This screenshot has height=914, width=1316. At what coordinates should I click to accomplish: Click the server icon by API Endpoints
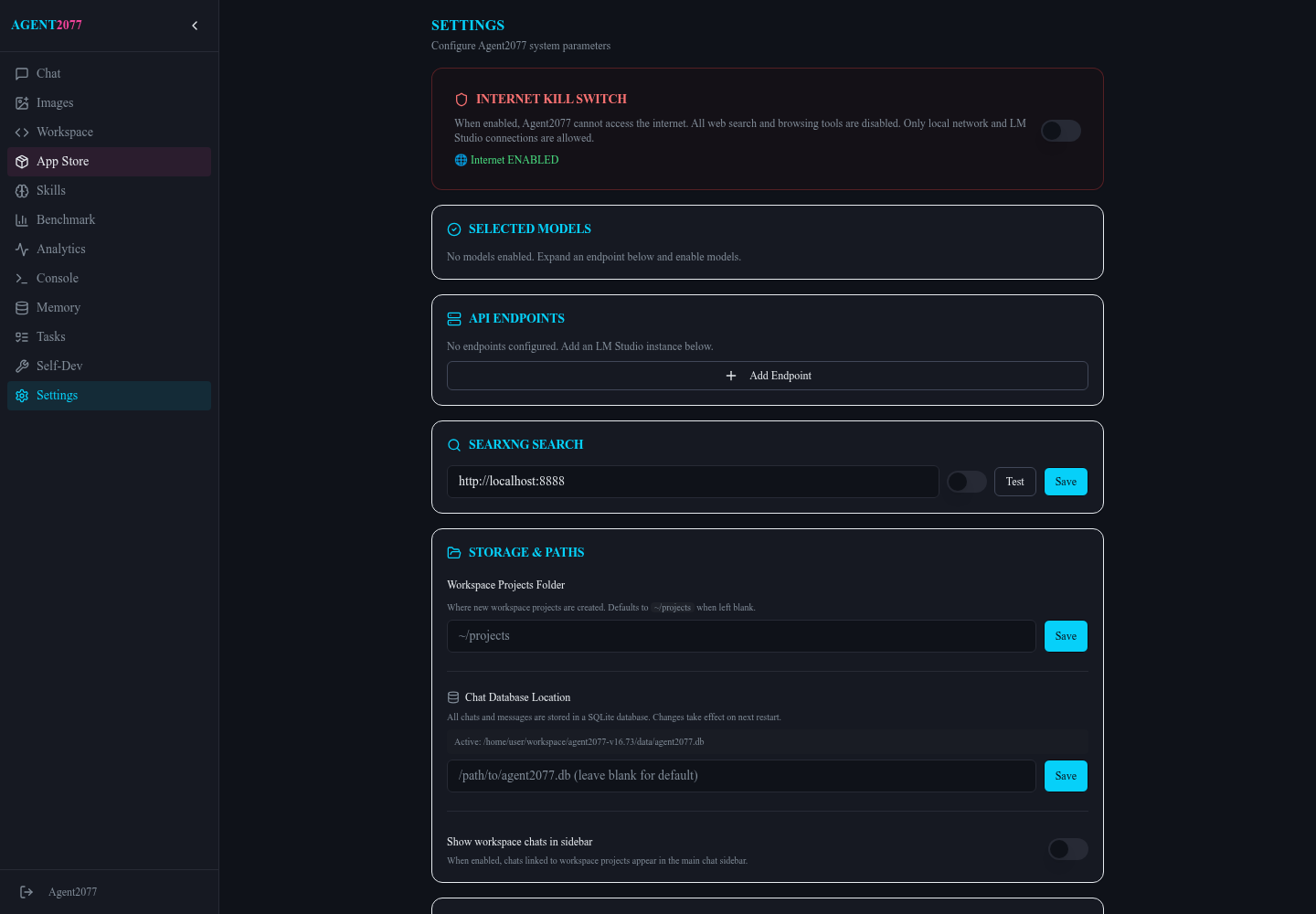(454, 319)
